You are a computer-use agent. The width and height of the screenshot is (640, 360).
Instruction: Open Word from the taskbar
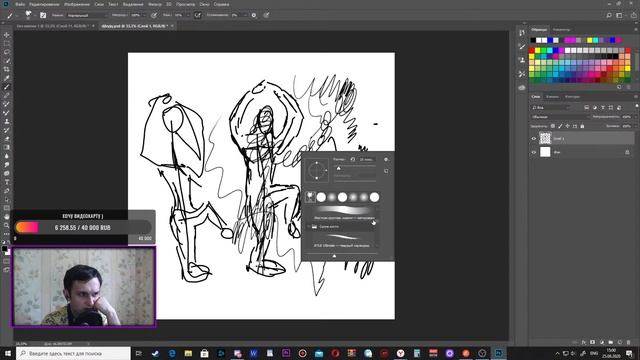[x=253, y=353]
